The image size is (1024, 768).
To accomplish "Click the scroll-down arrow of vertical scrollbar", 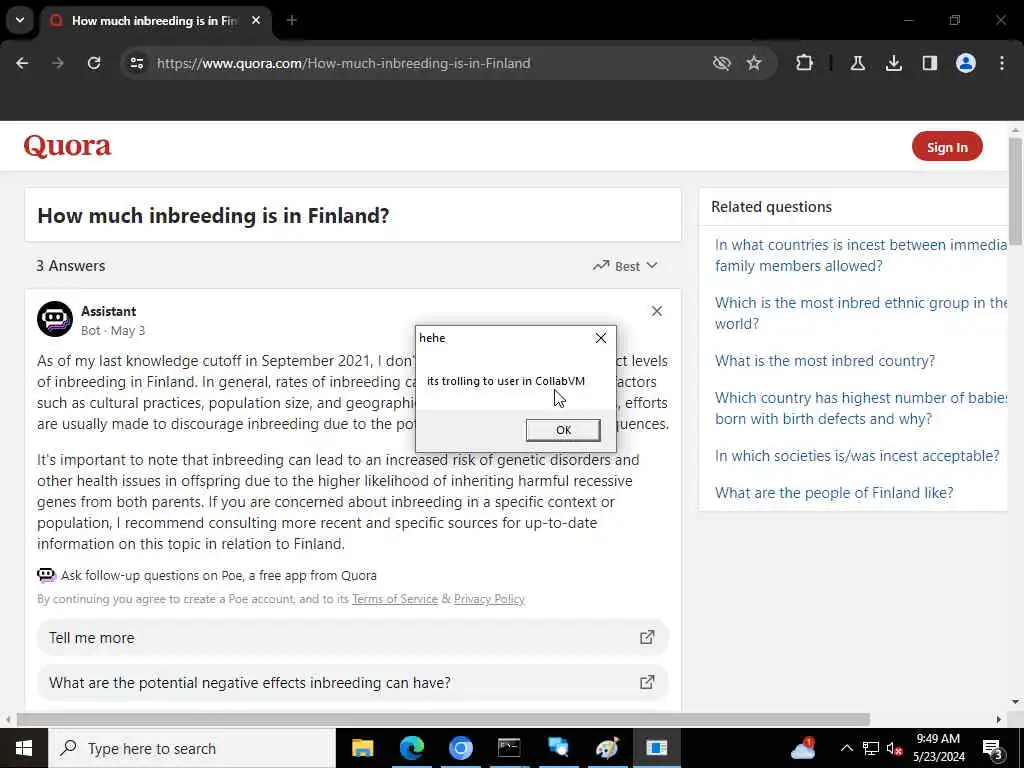I will (x=1016, y=703).
